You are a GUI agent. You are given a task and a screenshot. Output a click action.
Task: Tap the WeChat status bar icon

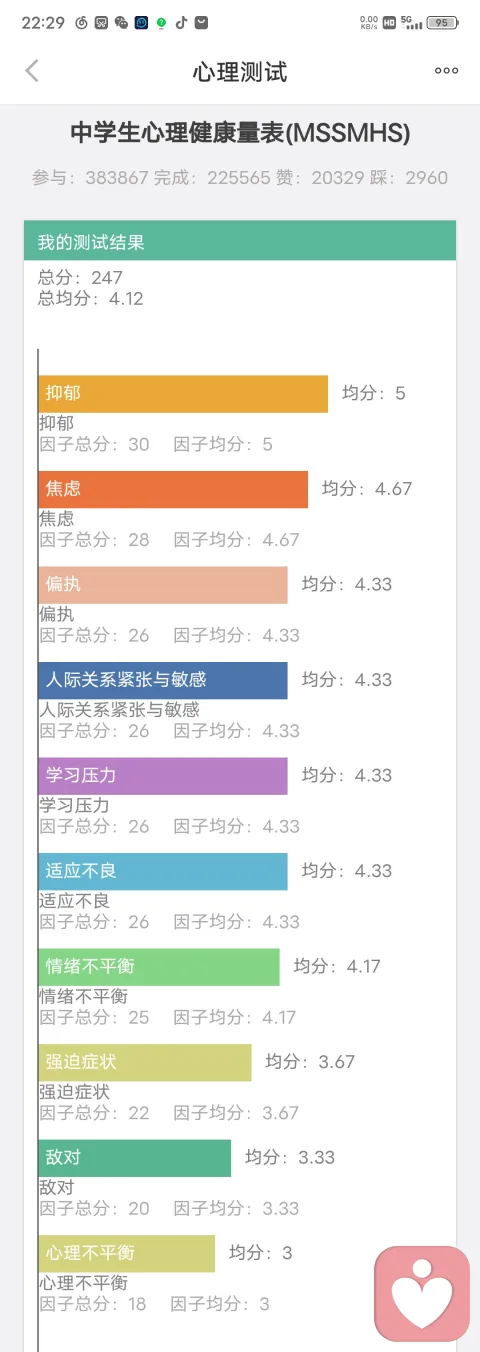click(x=121, y=22)
